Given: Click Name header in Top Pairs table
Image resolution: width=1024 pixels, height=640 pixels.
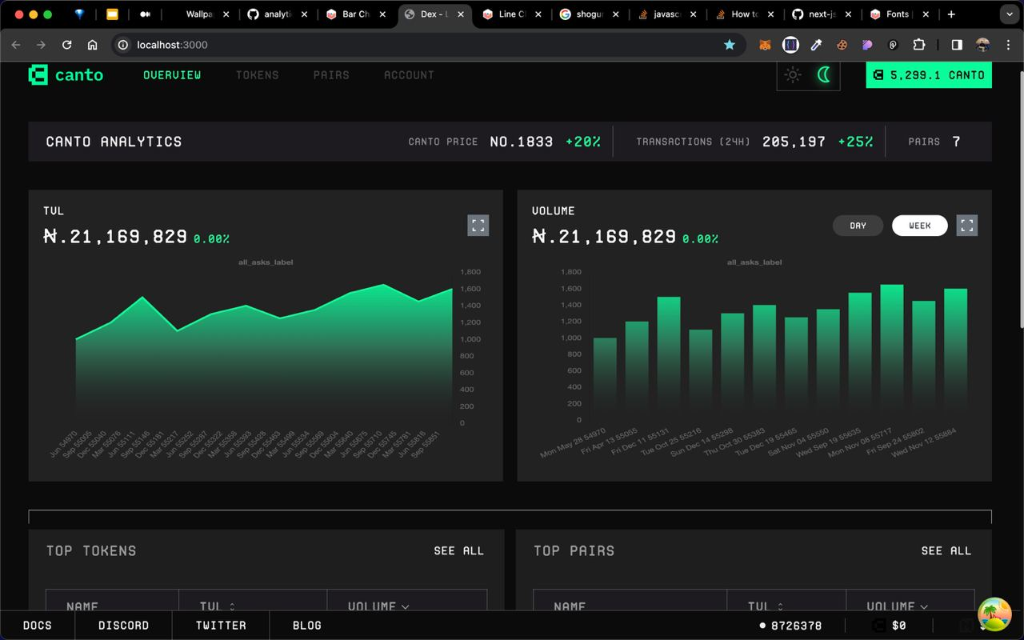Looking at the screenshot, I should coord(569,606).
